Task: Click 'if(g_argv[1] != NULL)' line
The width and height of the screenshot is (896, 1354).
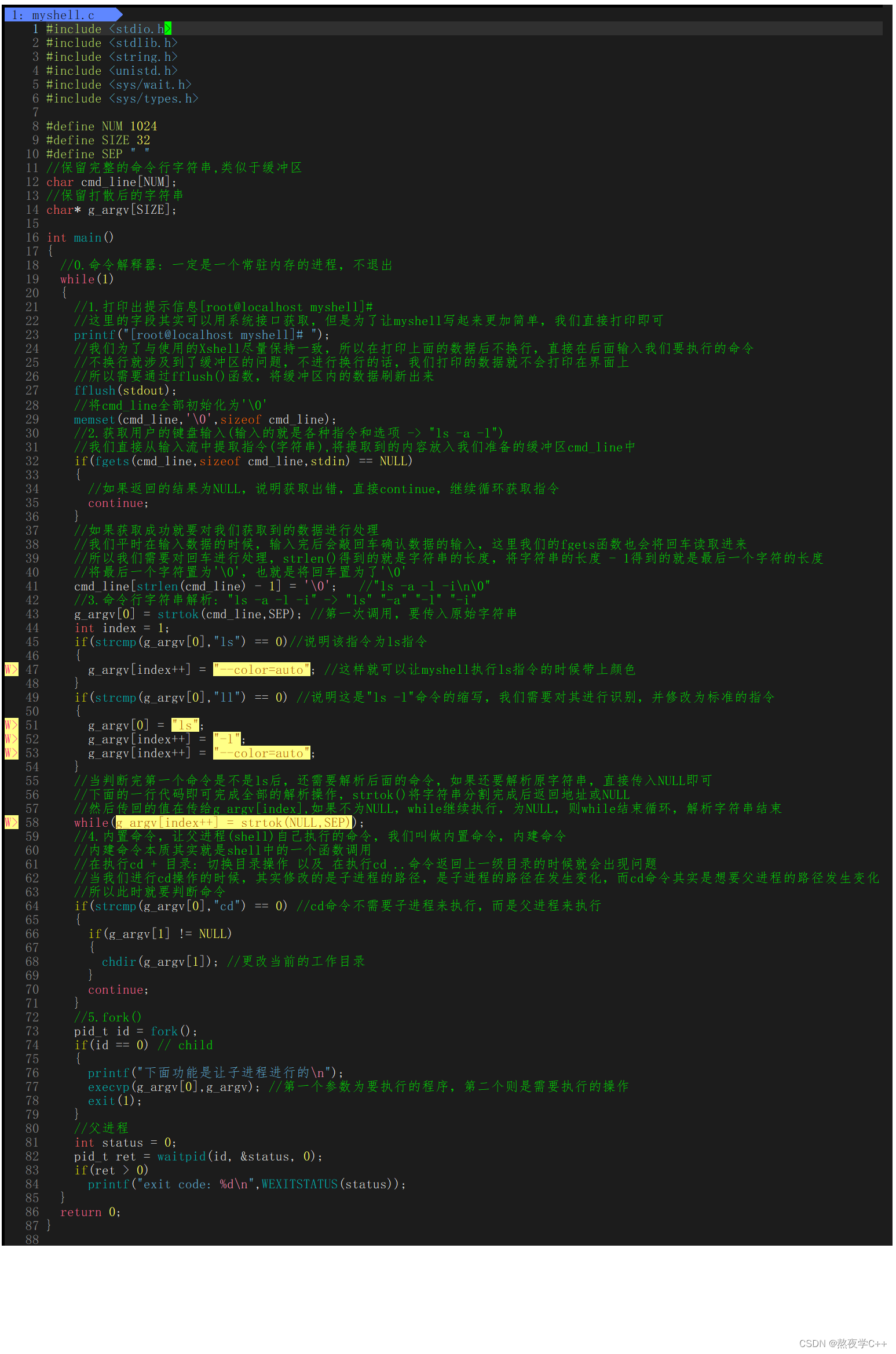Action: [160, 934]
